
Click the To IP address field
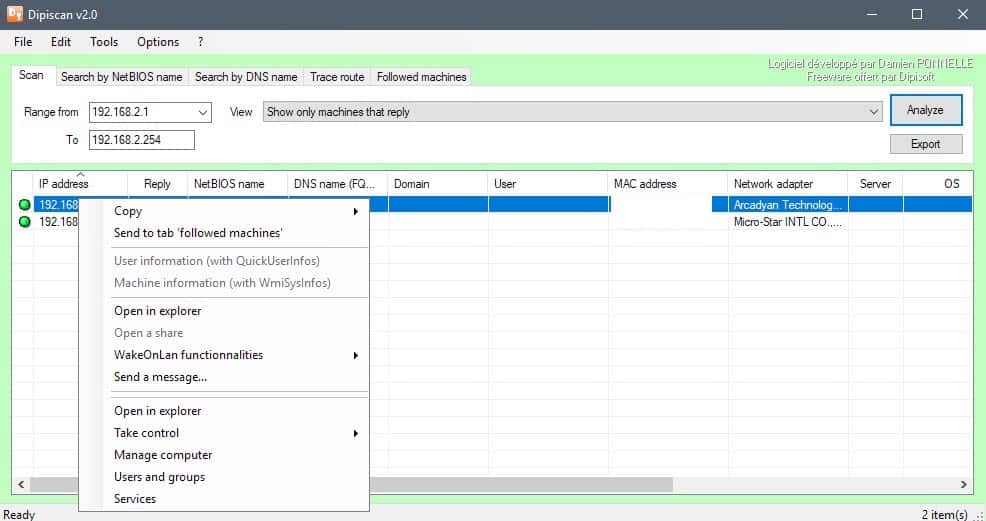point(141,140)
